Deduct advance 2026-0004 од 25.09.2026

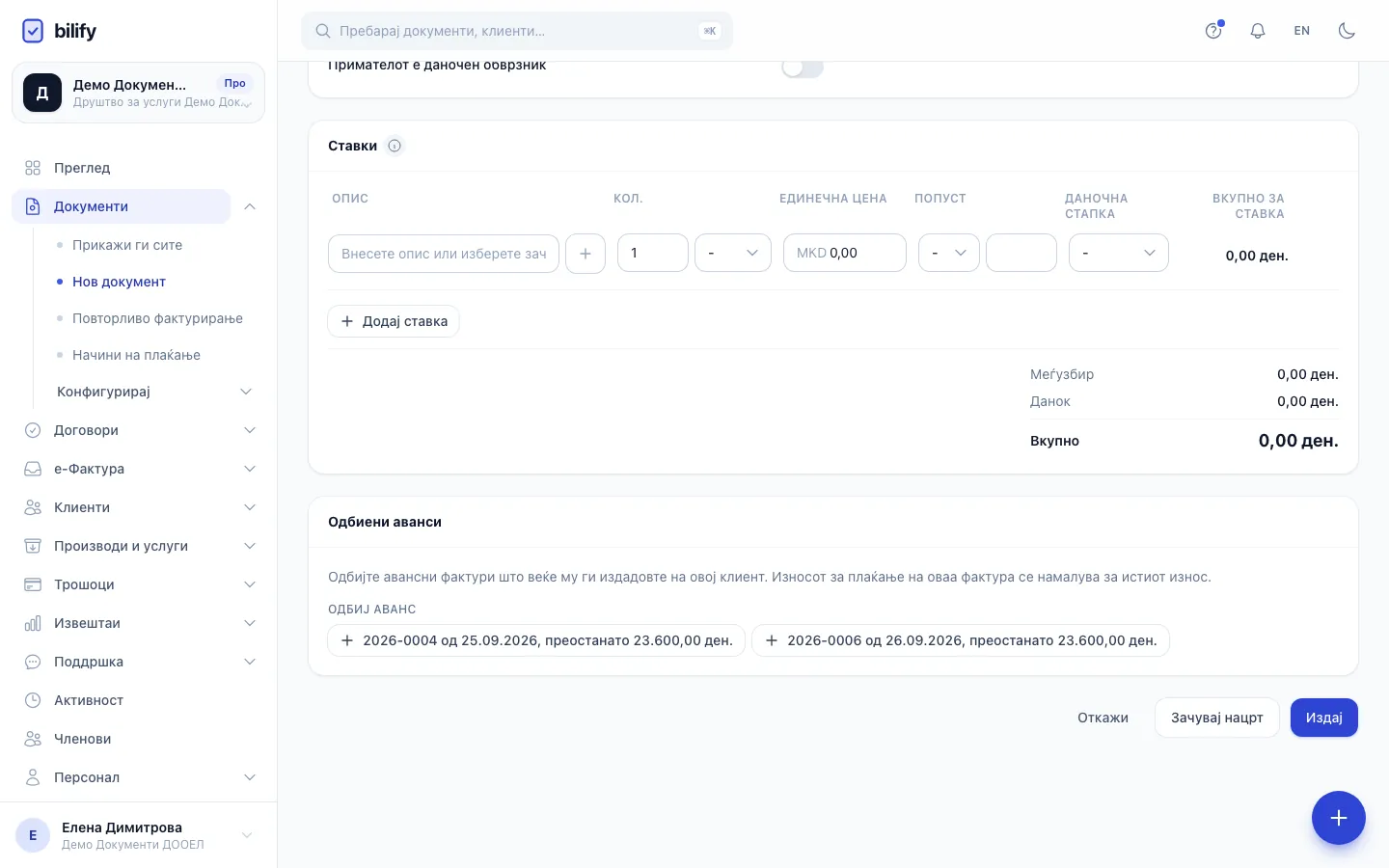tap(536, 640)
